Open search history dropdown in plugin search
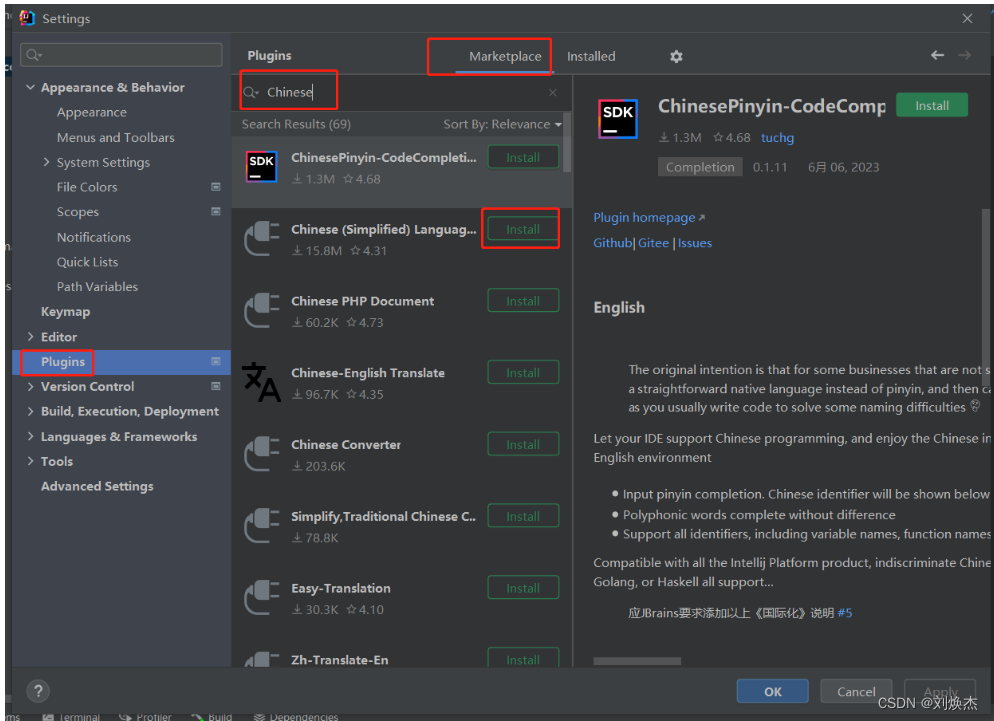 (x=257, y=93)
